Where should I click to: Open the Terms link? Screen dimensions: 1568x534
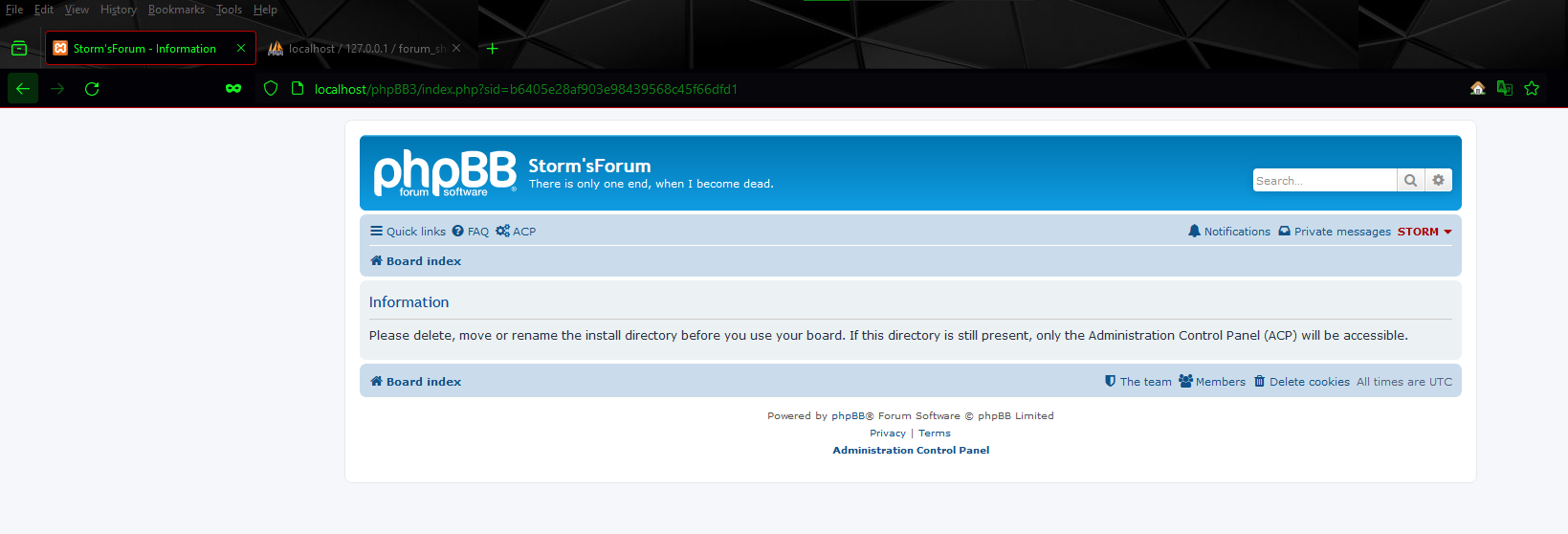(x=935, y=434)
